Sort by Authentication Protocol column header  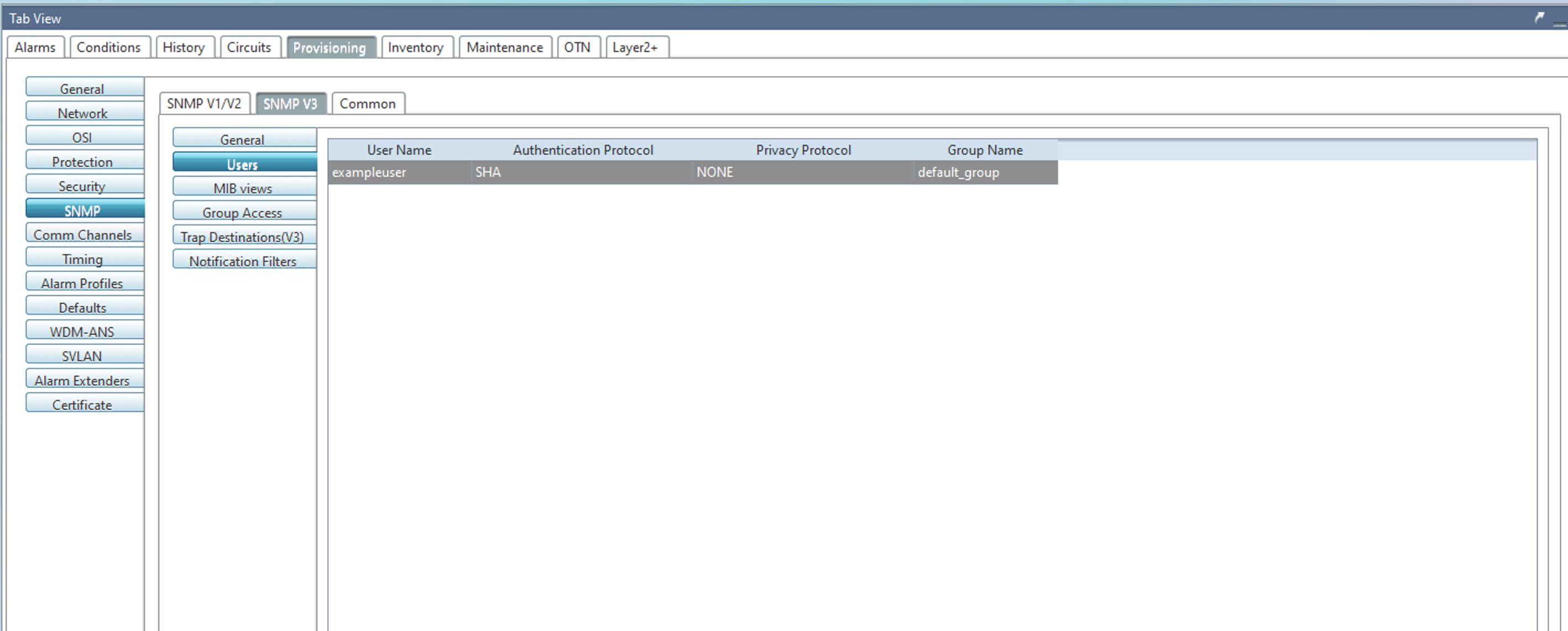coord(583,150)
